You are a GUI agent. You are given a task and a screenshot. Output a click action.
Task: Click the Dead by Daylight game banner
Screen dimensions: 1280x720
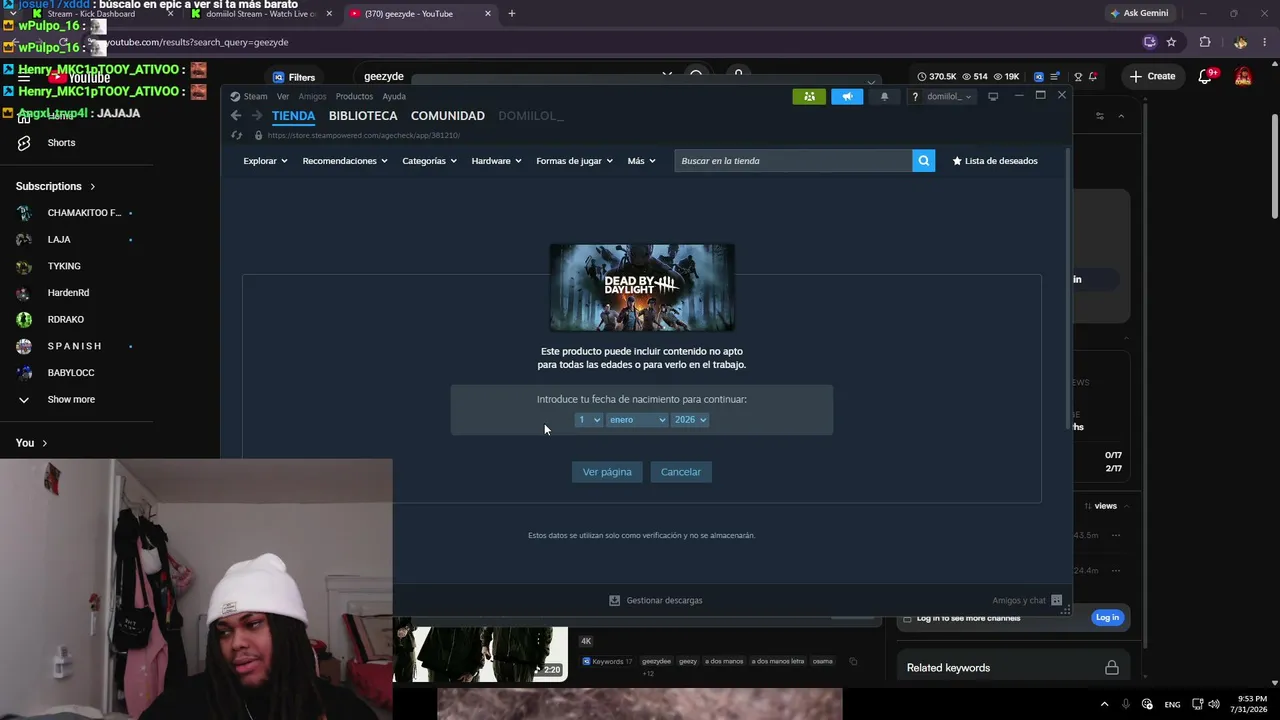coord(642,288)
